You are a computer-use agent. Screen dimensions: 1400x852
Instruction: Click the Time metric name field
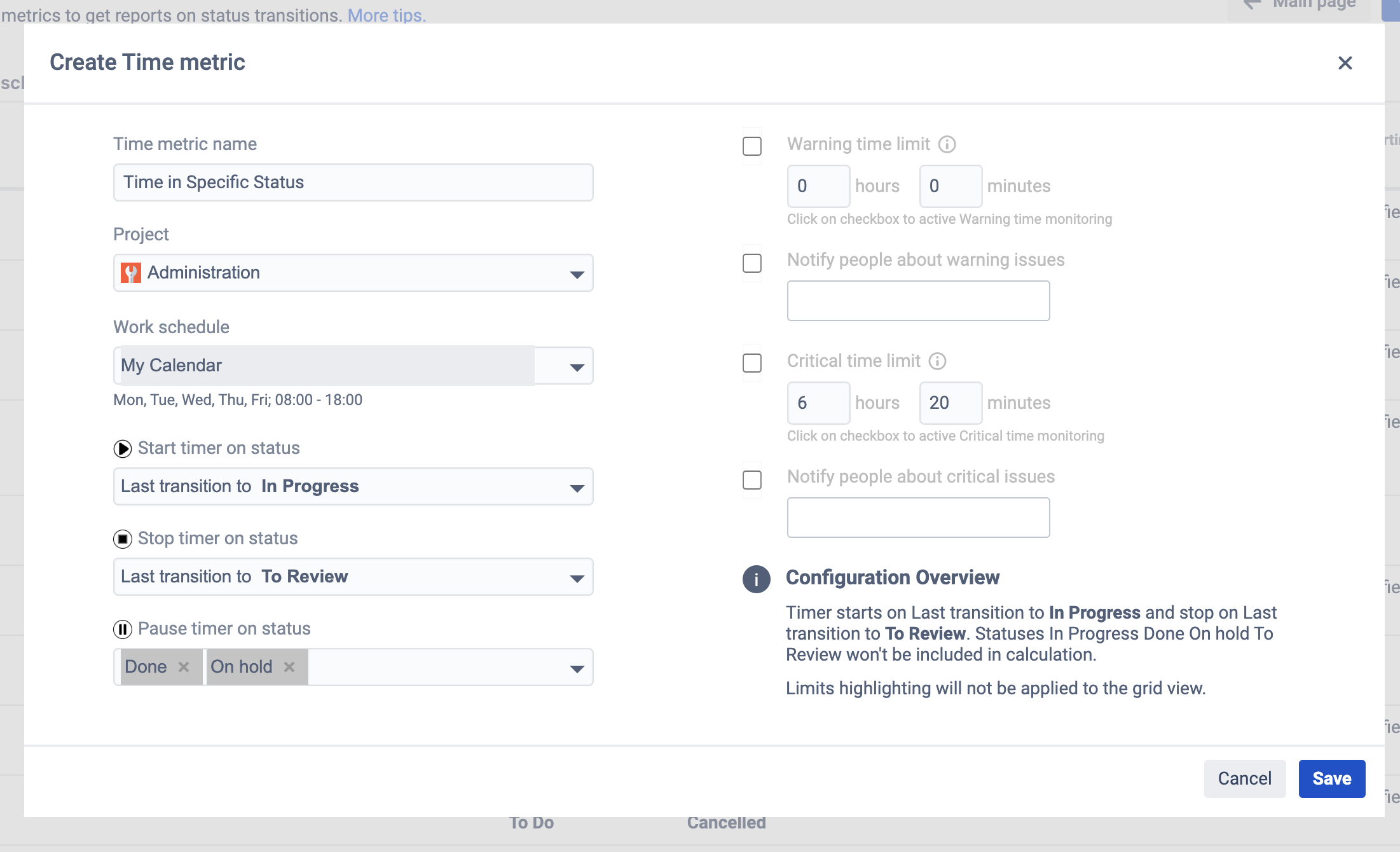(x=353, y=183)
